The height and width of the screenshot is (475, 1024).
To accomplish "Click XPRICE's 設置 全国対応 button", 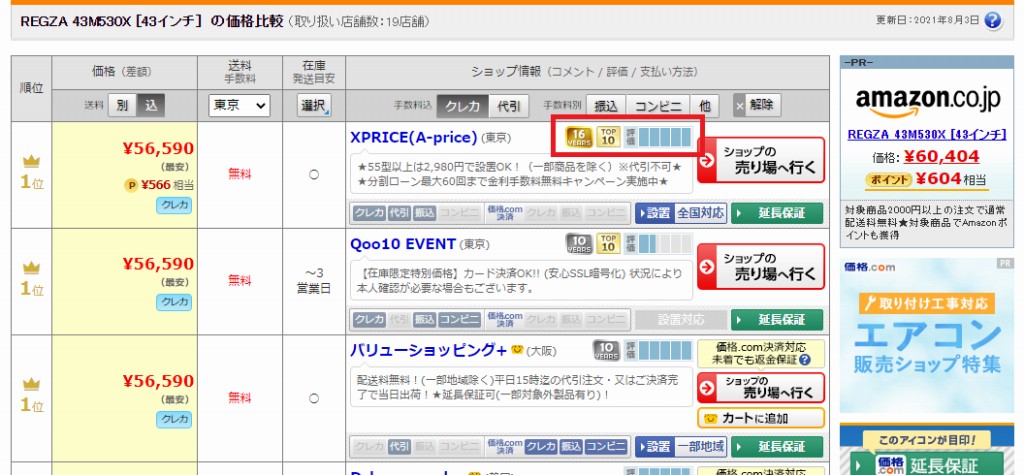I will (680, 213).
